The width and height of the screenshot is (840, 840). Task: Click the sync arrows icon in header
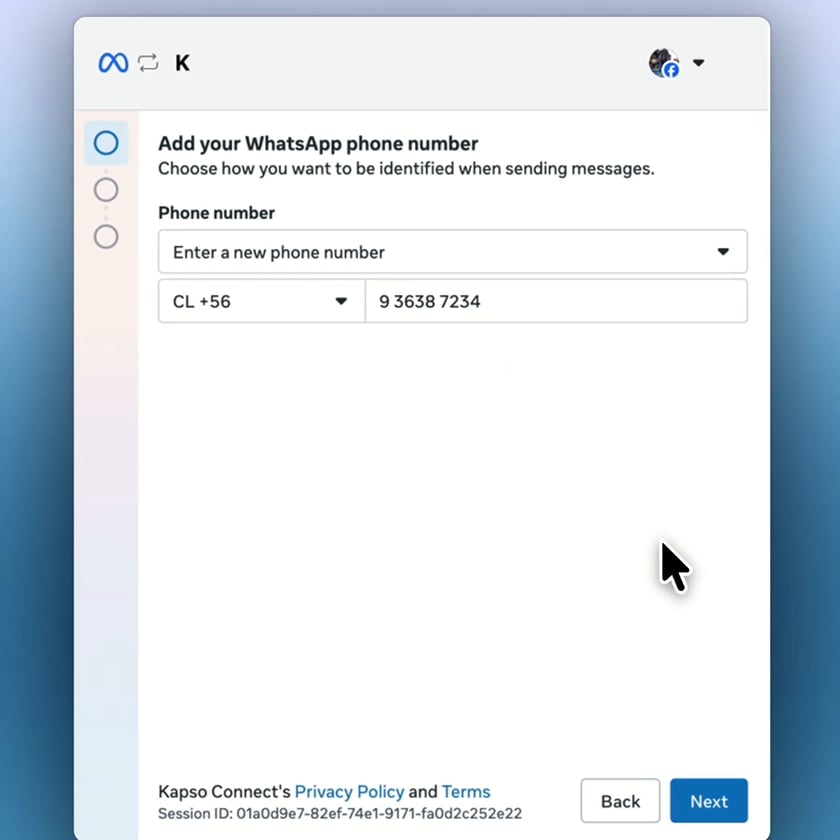tap(148, 63)
